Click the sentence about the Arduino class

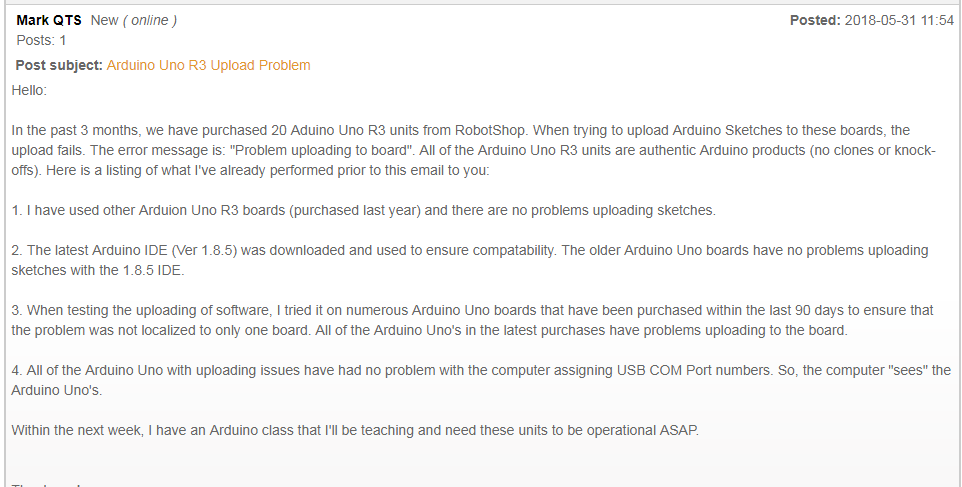355,431
